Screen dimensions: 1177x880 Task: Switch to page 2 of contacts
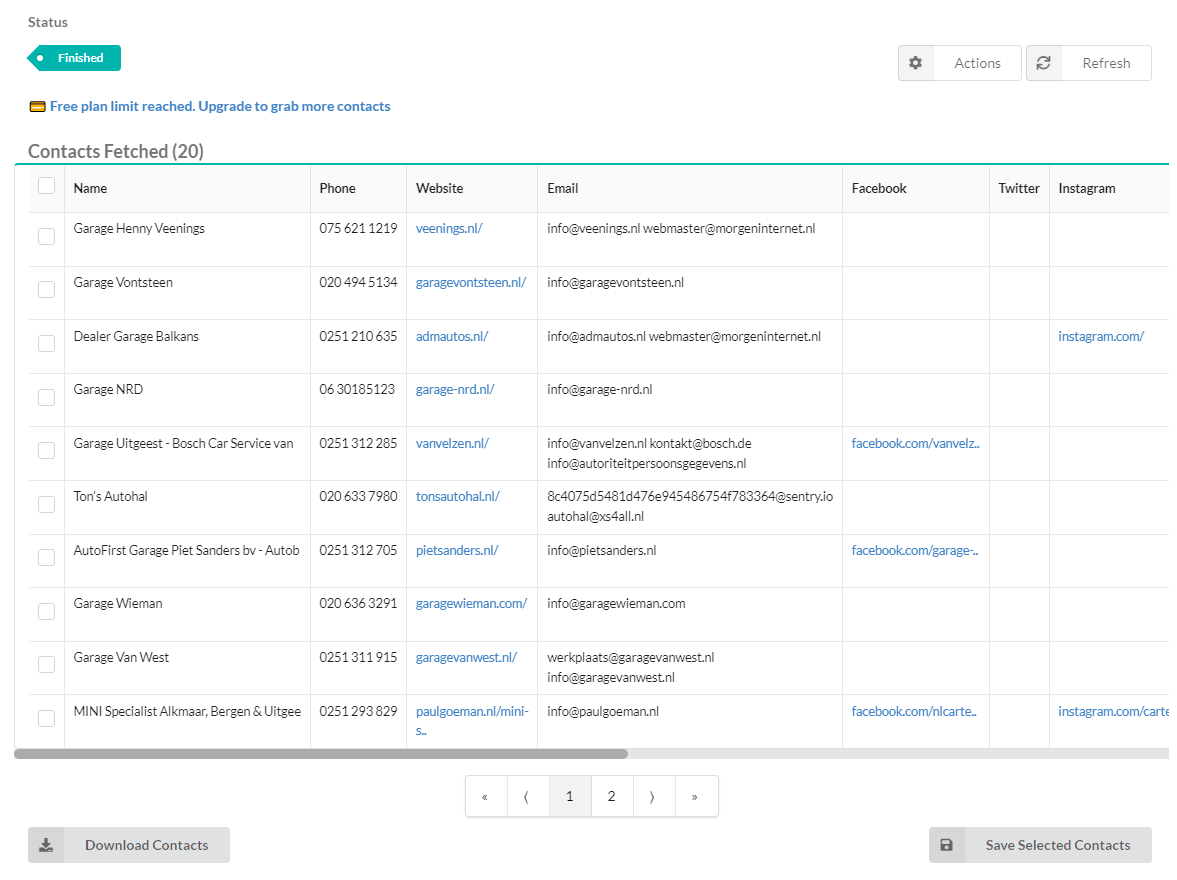pyautogui.click(x=611, y=797)
